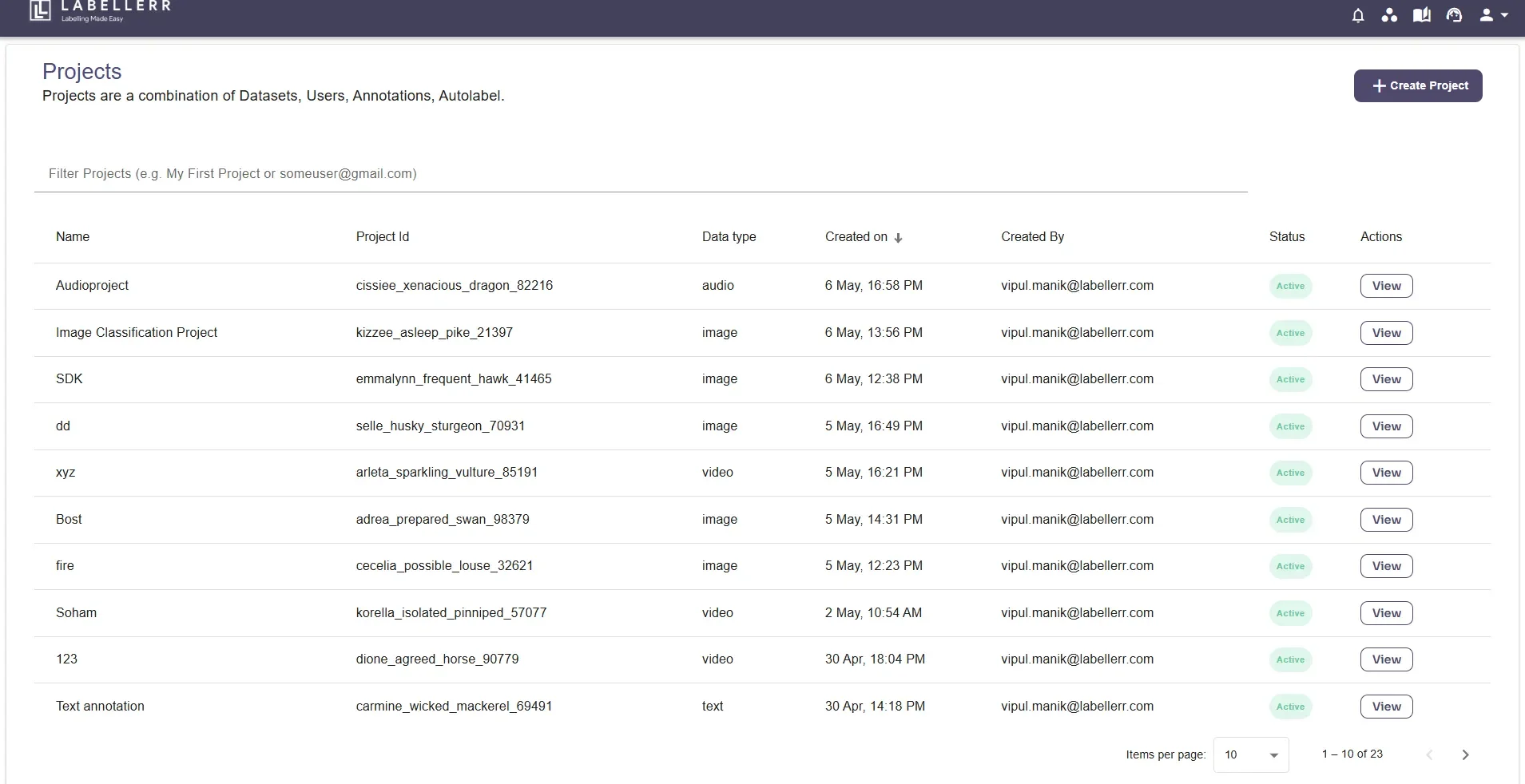Click the Text annotation project name
This screenshot has width=1525, height=784.
click(100, 706)
